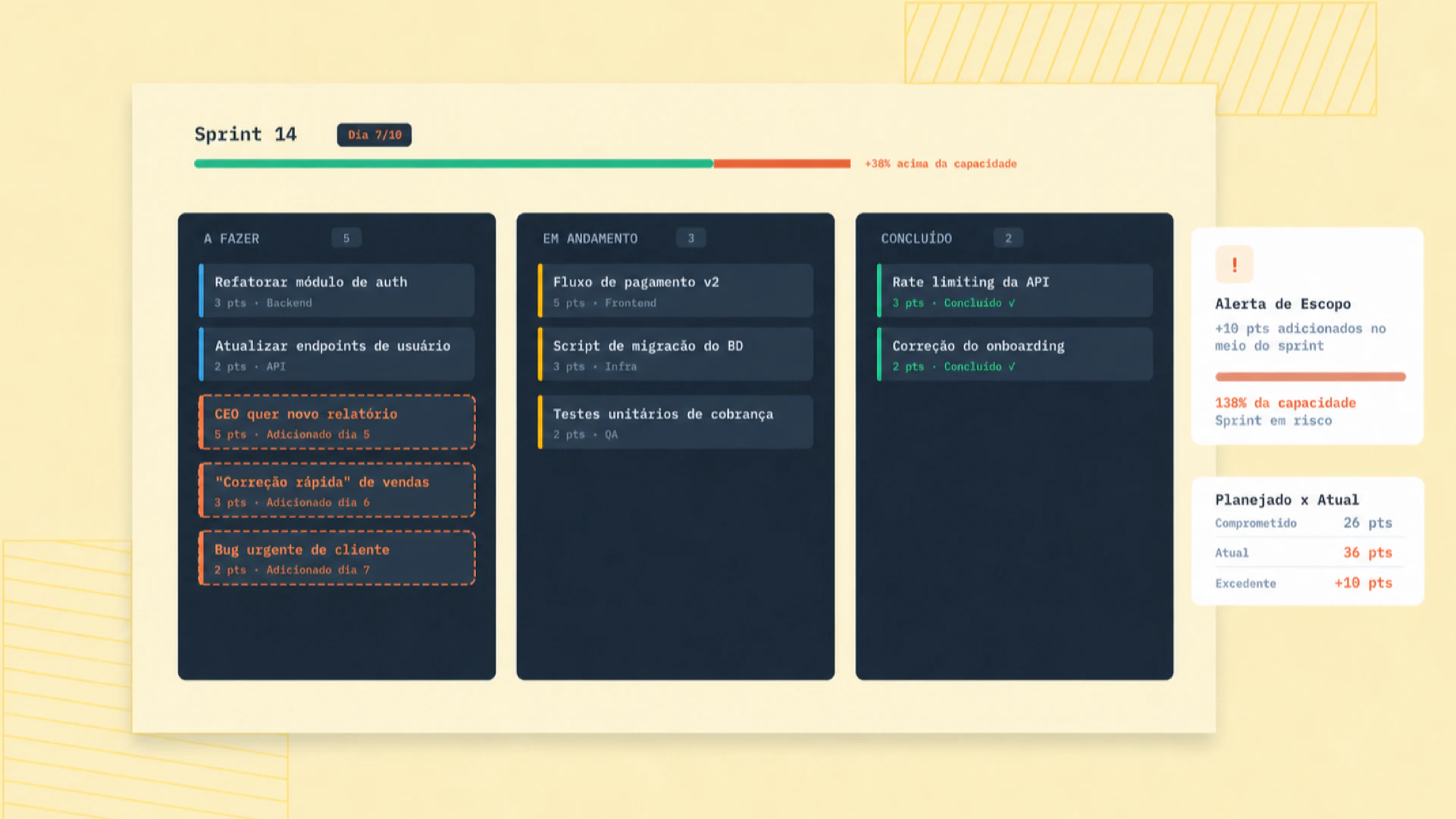Open the Correção do onboarding card
Viewport: 1456px width, 819px height.
click(1014, 354)
